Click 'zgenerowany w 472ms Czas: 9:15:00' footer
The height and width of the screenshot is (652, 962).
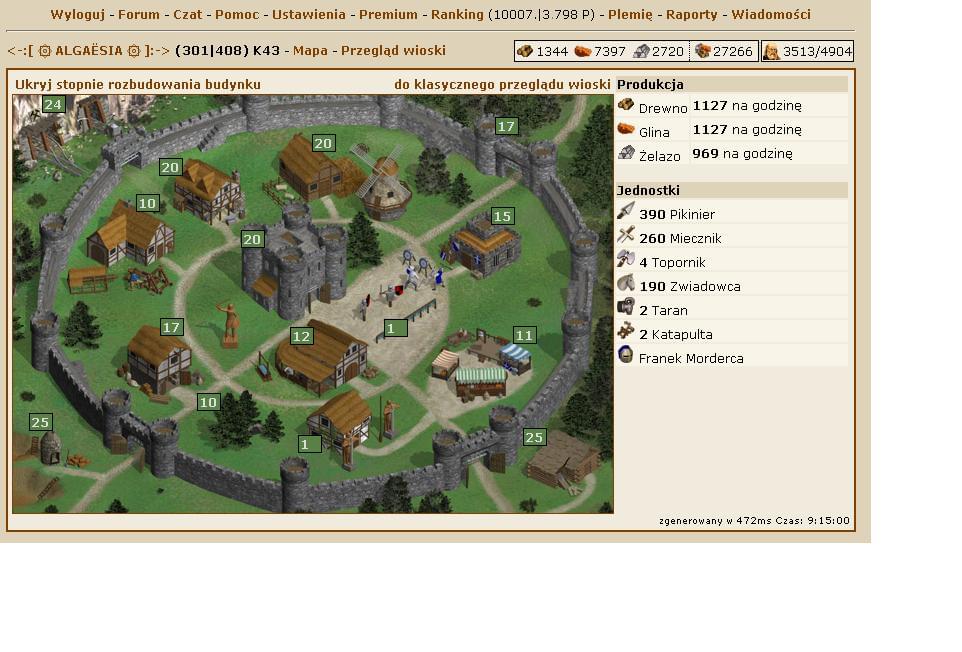[755, 521]
